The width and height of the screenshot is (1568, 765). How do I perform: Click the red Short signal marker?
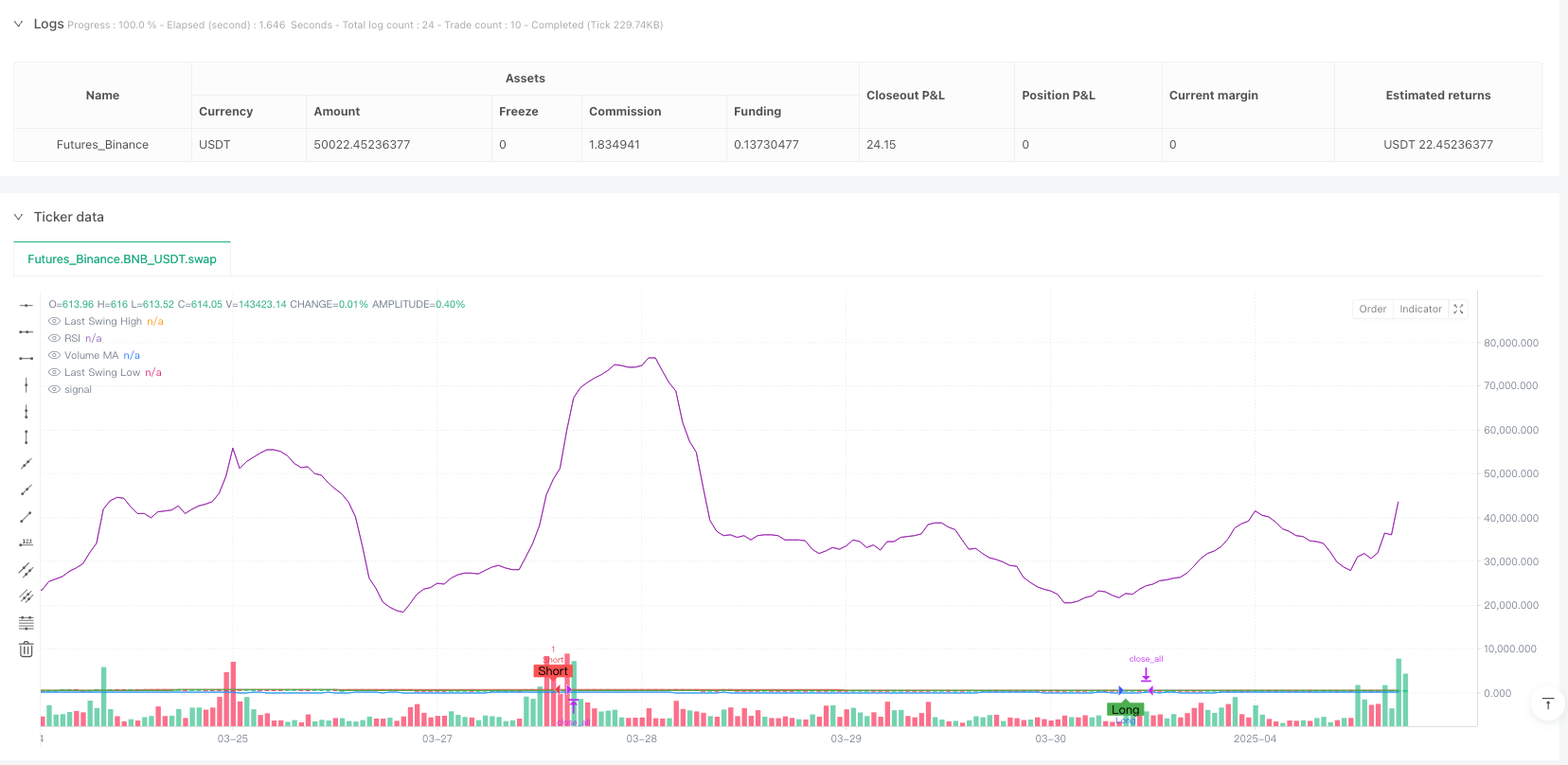tap(553, 671)
